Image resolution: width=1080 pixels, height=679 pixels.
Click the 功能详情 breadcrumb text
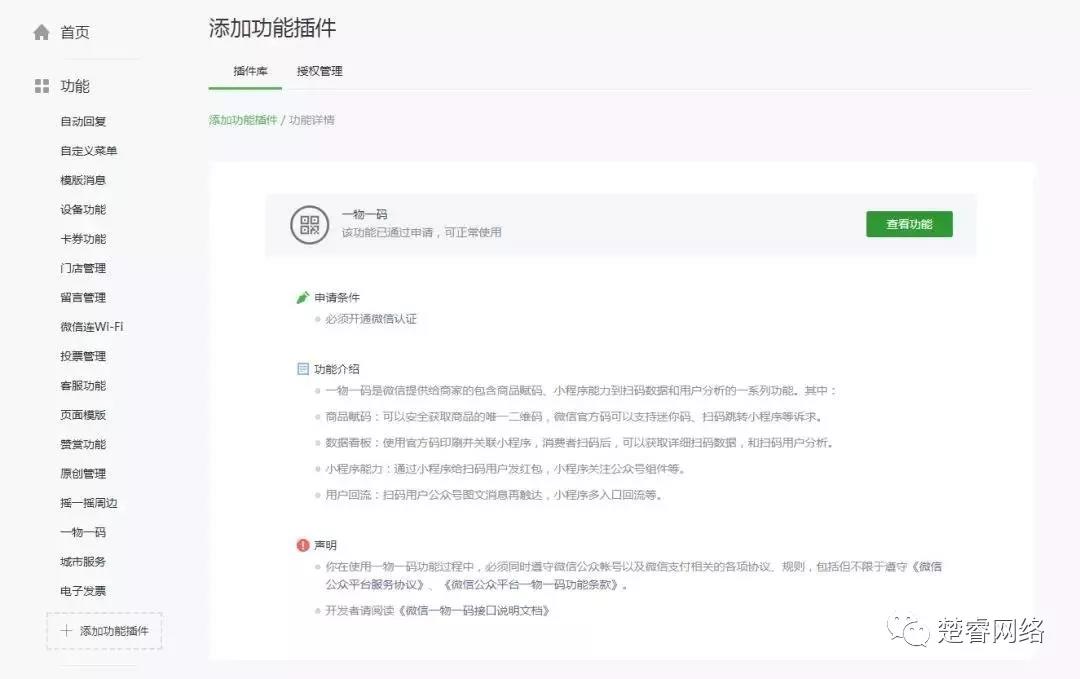pyautogui.click(x=312, y=120)
